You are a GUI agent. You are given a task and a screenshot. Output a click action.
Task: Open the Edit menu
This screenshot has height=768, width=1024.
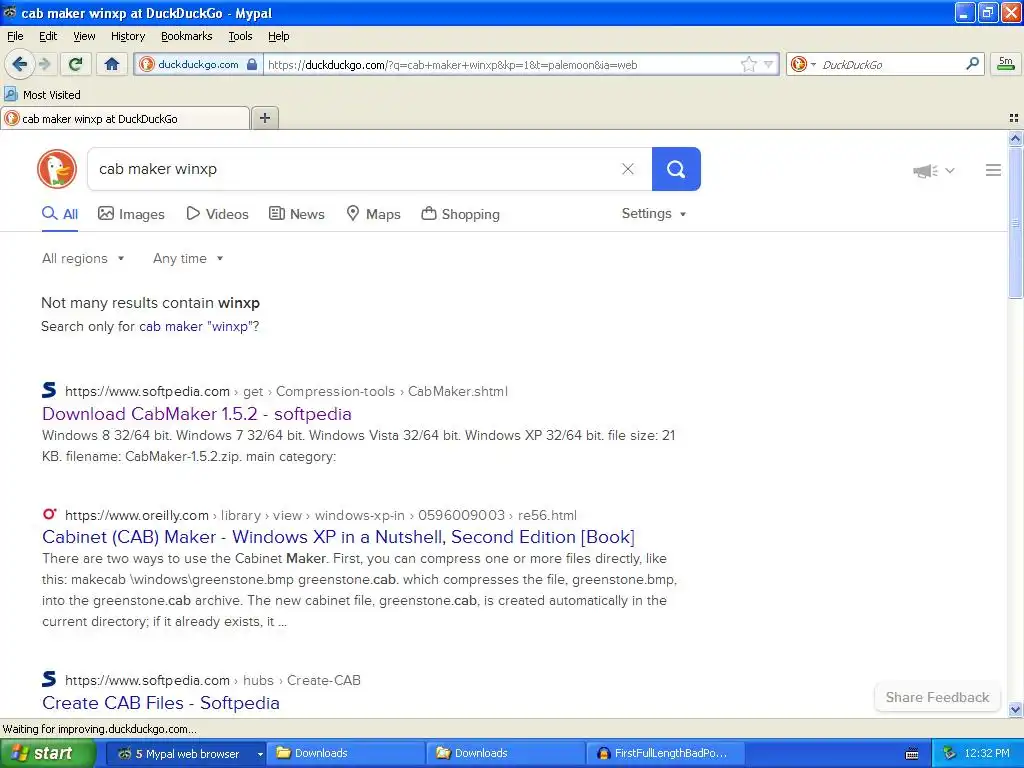pos(48,36)
